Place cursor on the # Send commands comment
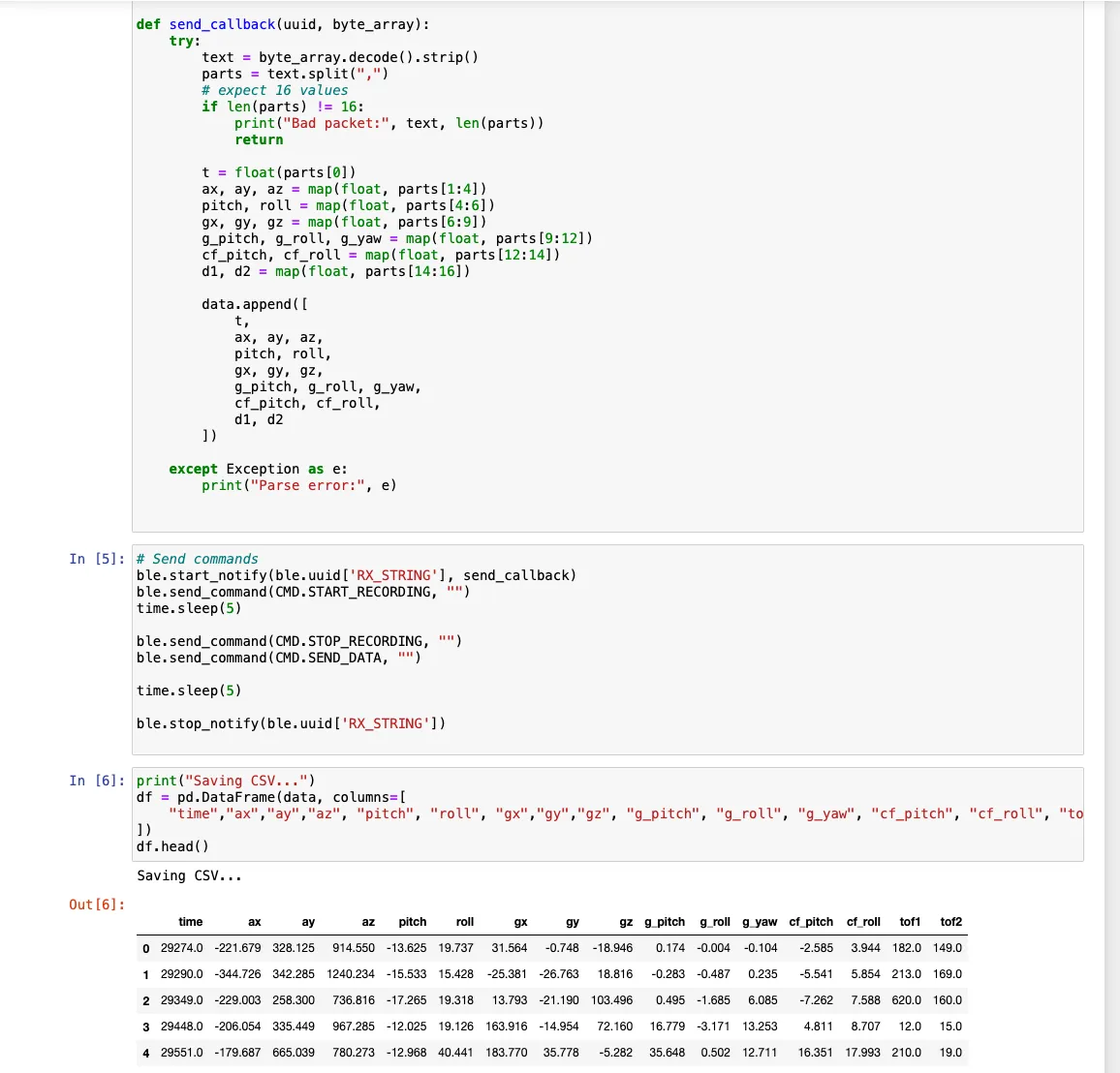The height and width of the screenshot is (1073, 1120). [x=197, y=559]
